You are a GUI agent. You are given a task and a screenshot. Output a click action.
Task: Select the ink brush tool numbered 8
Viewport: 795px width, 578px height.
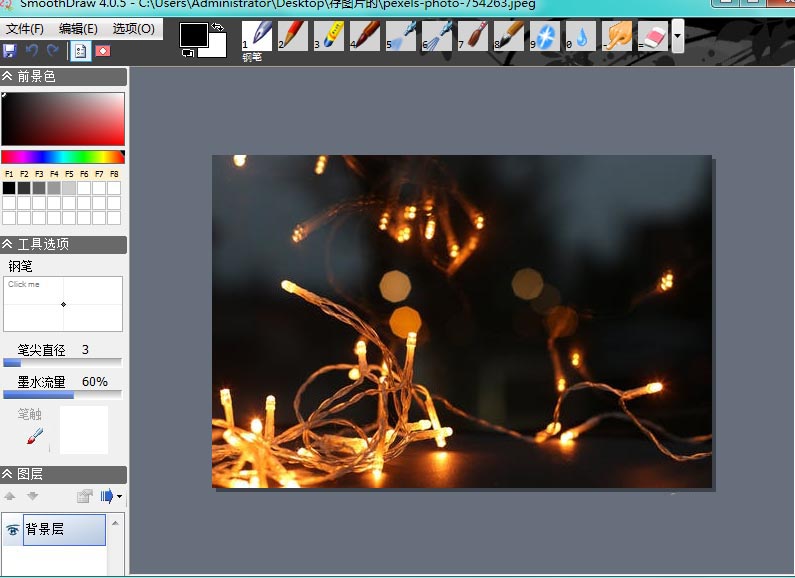(509, 35)
